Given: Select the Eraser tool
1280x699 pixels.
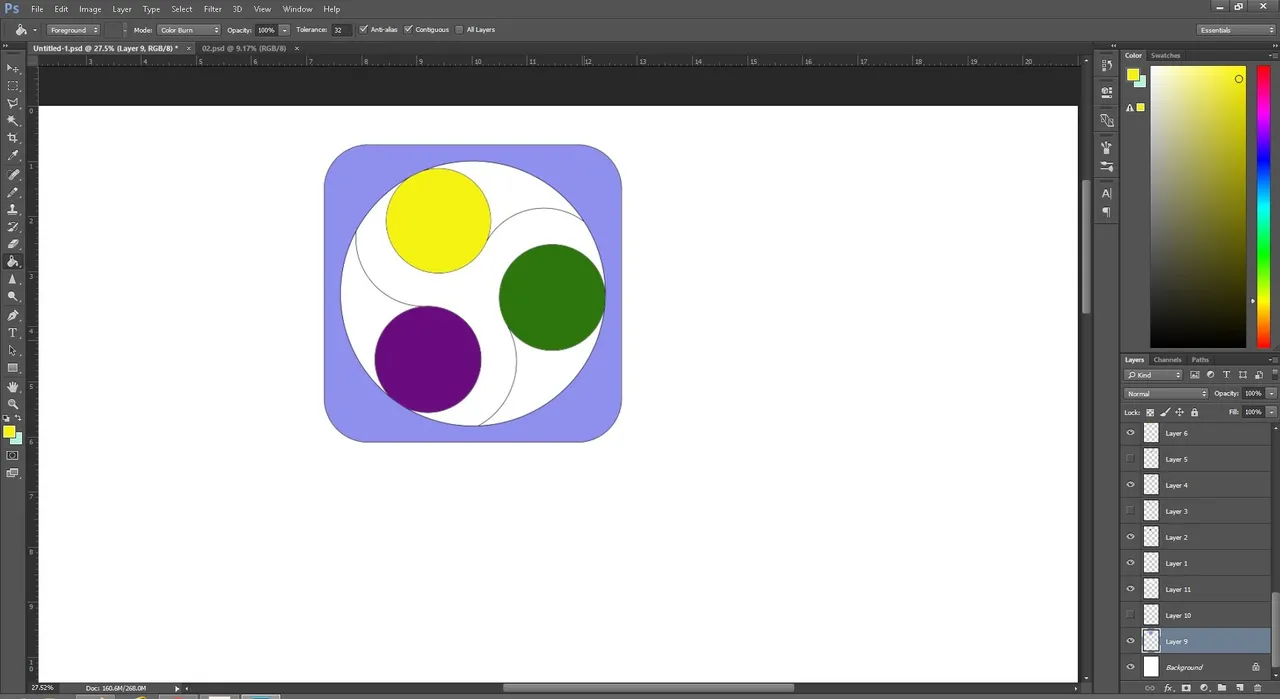Looking at the screenshot, I should 13,244.
